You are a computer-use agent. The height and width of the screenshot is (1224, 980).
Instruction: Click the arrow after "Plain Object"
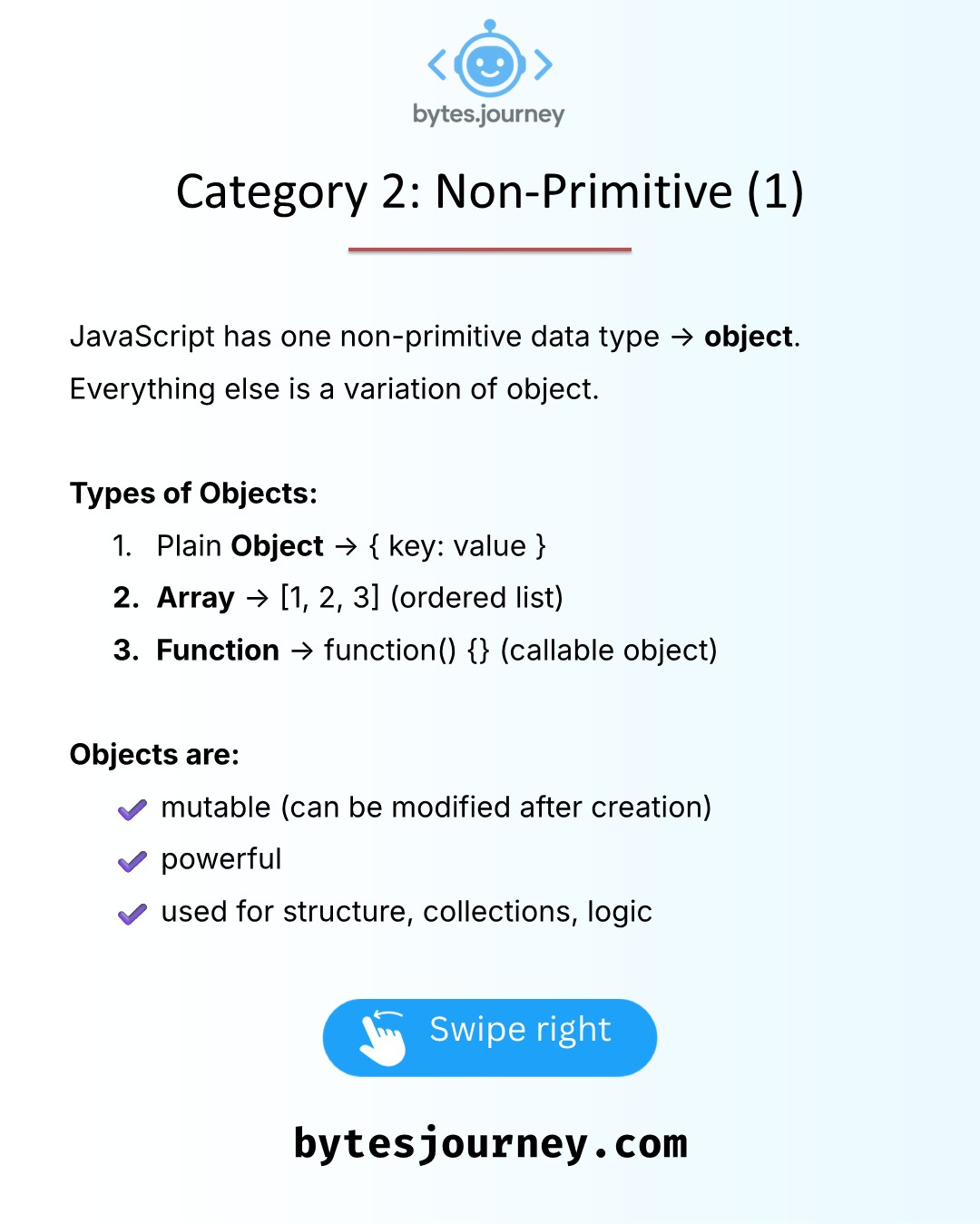pyautogui.click(x=346, y=547)
